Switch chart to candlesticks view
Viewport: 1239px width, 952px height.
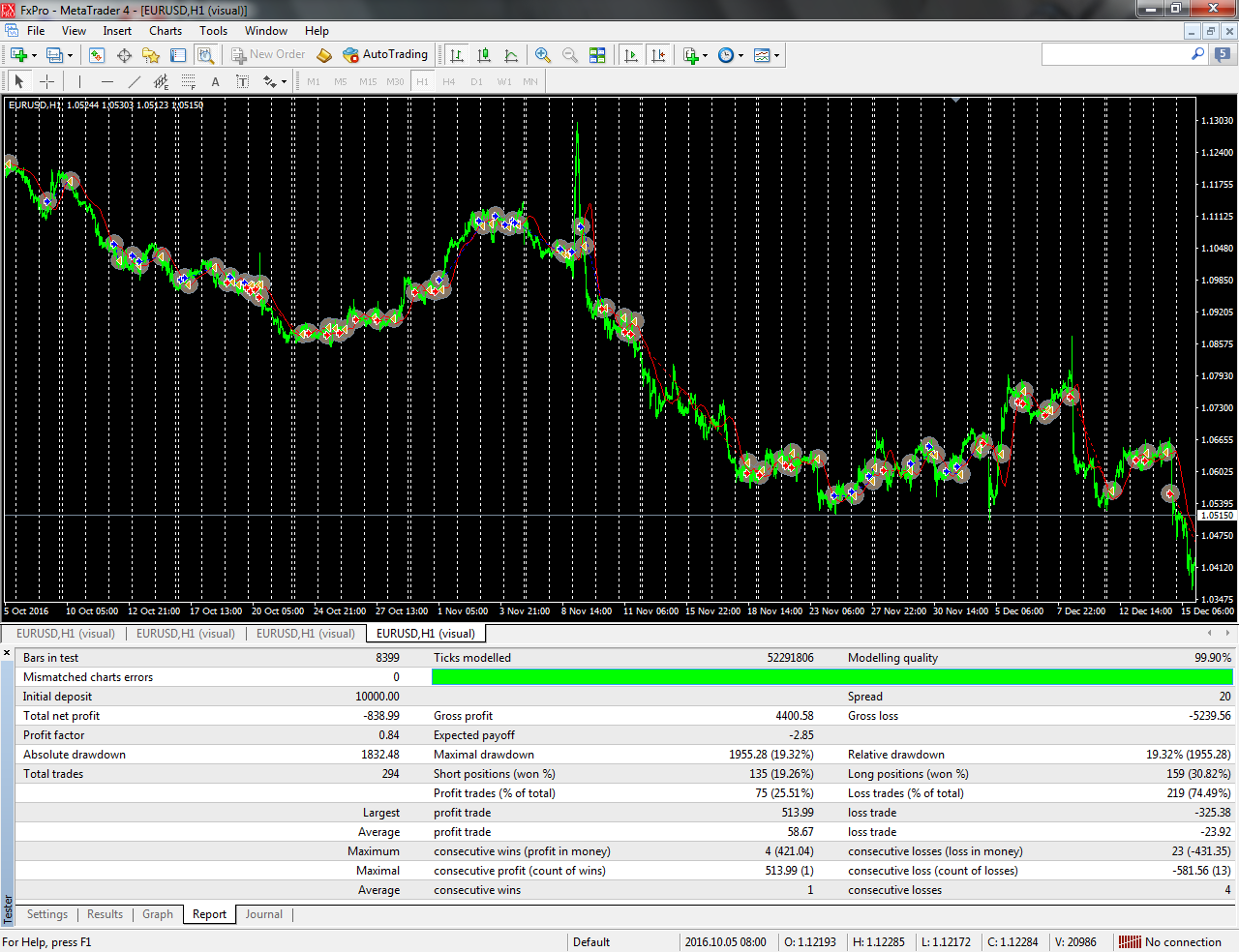[x=484, y=55]
